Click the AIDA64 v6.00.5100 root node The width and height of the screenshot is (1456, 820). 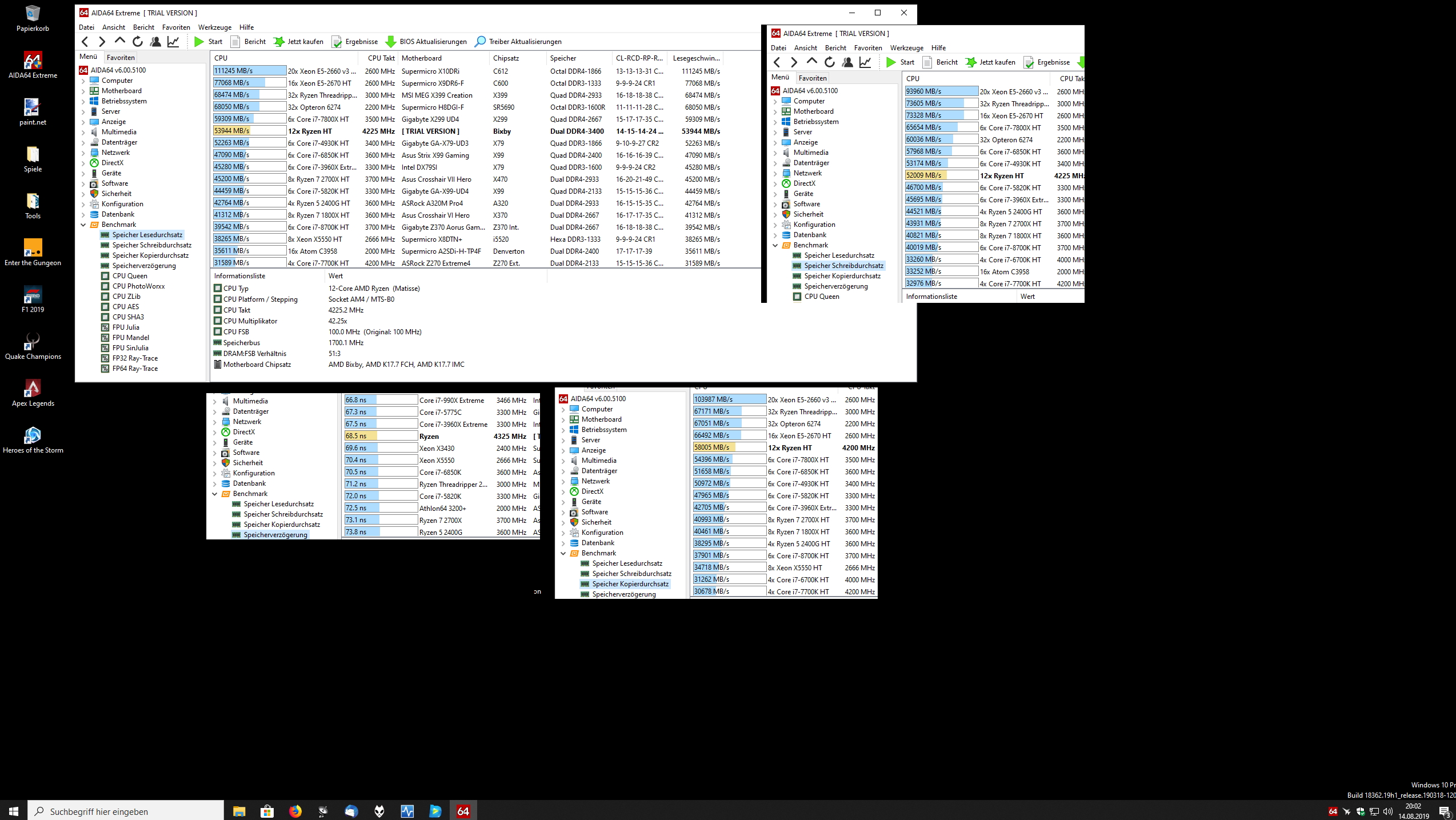click(118, 70)
